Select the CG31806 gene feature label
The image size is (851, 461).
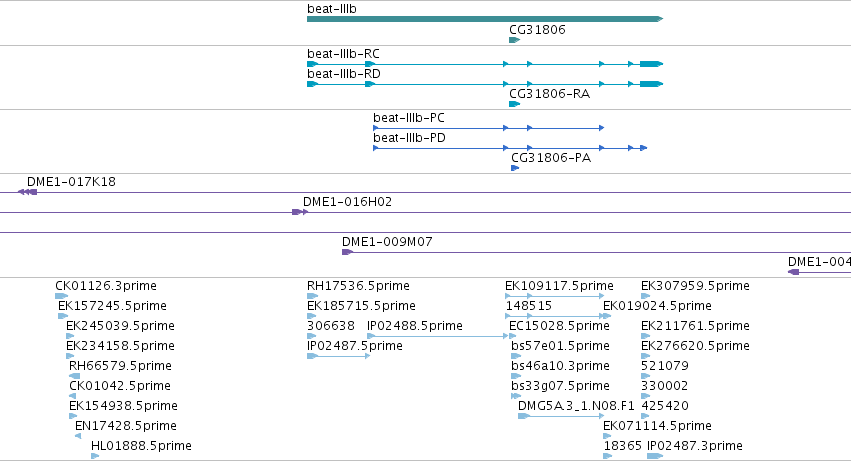(537, 30)
